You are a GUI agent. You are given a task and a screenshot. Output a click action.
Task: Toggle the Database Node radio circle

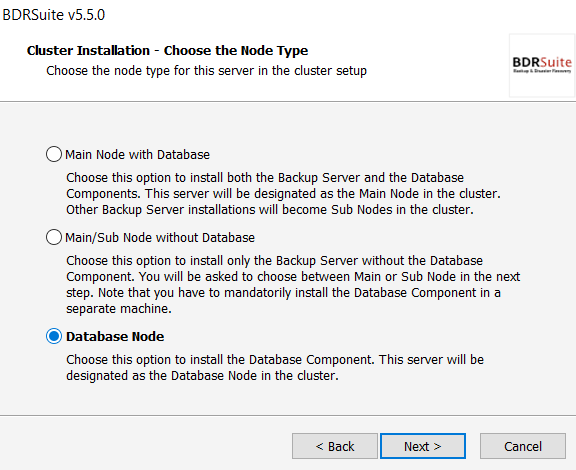tap(54, 336)
